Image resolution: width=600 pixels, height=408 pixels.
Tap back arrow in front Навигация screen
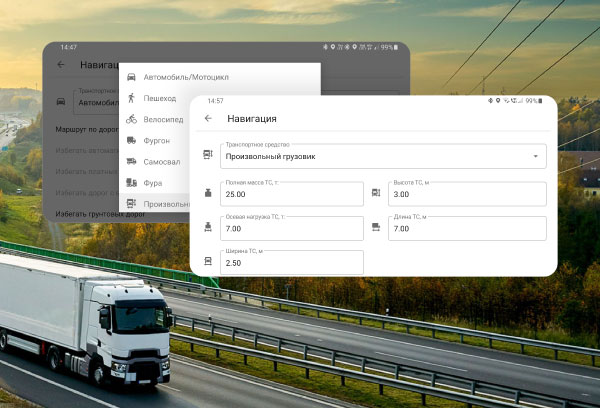pyautogui.click(x=208, y=119)
